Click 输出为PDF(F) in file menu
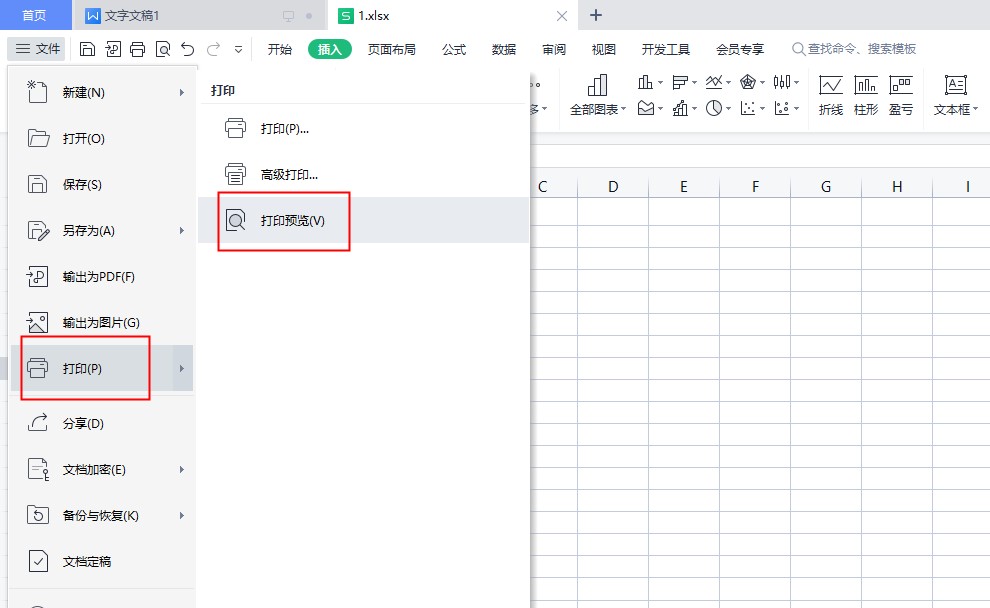This screenshot has width=990, height=608. (98, 277)
